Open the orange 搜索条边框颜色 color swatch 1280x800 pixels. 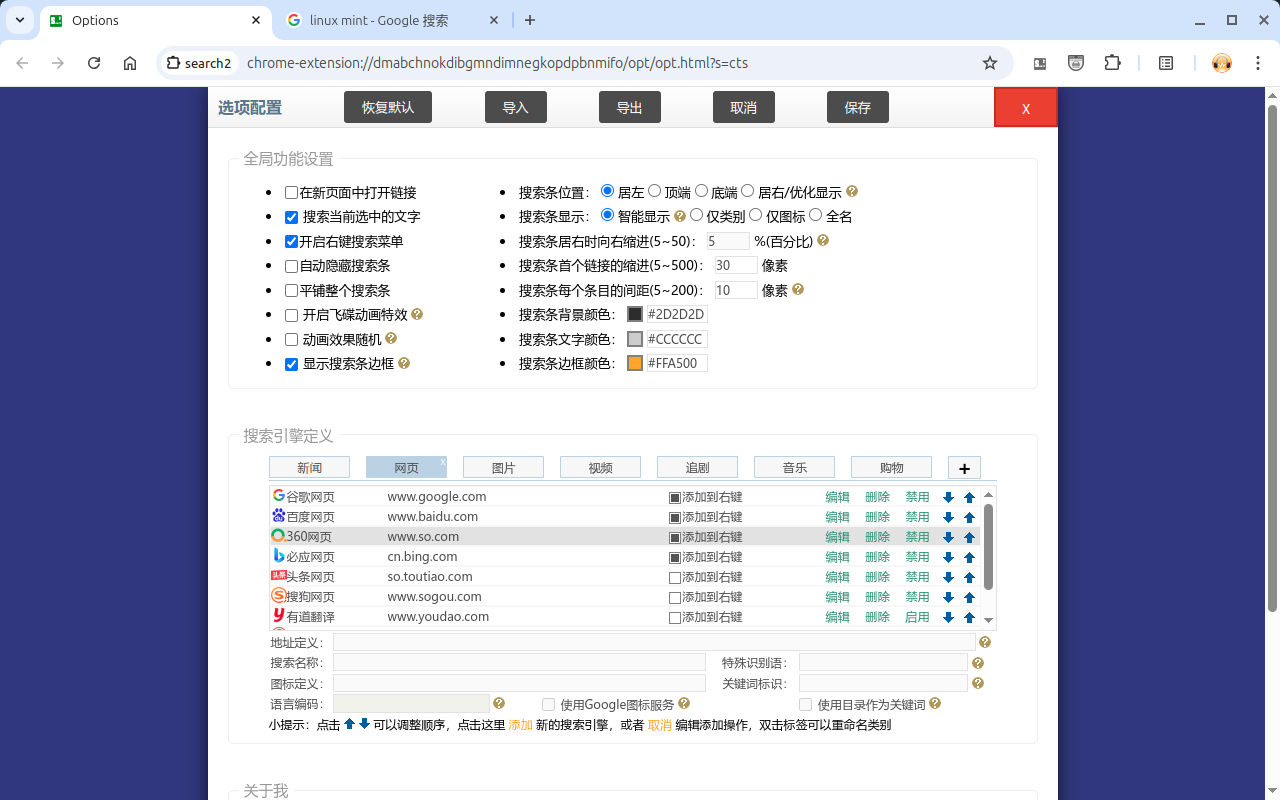point(634,362)
